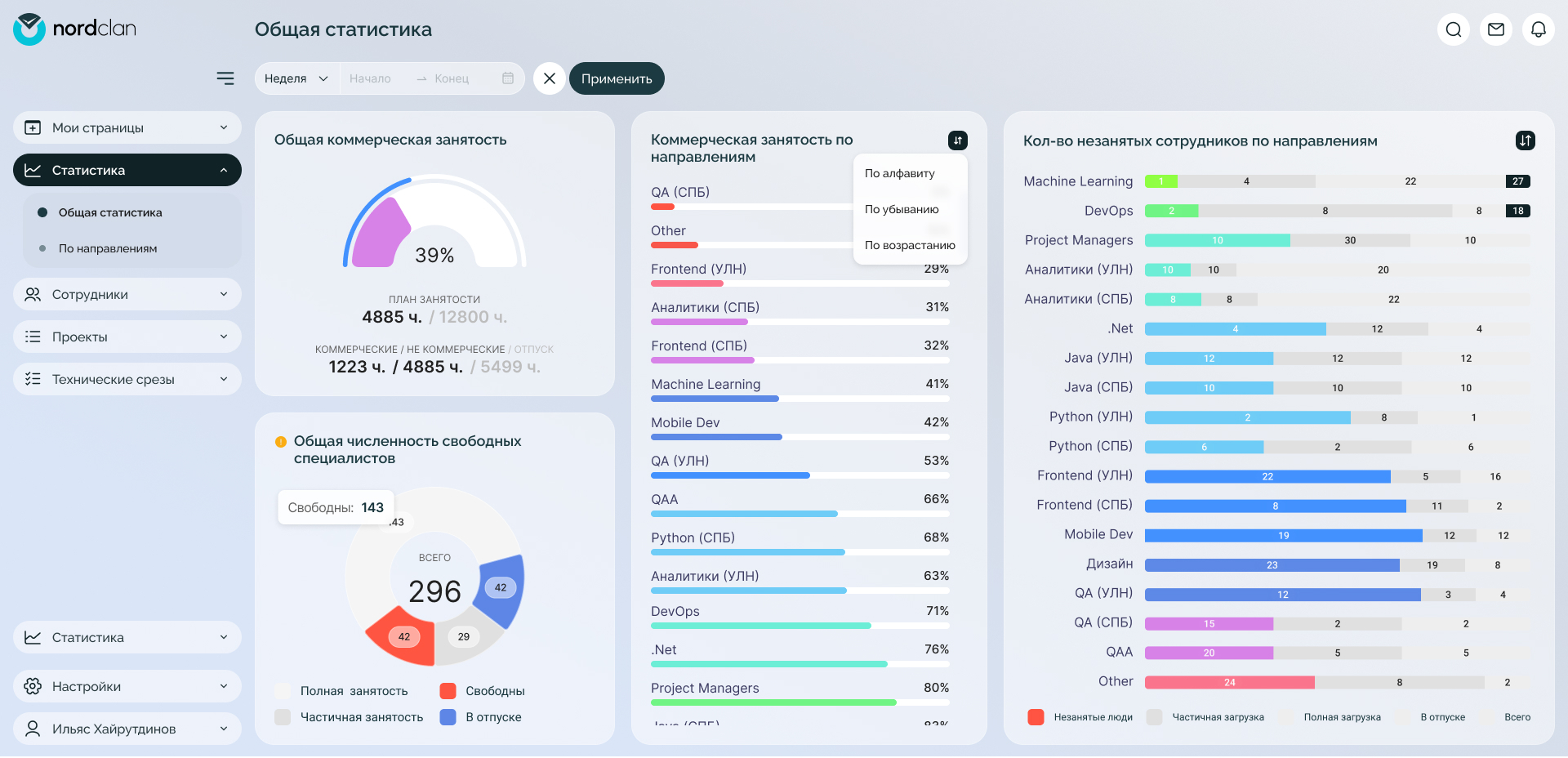
Task: Click sort icon on unoccupied employees card
Action: coord(1526,140)
